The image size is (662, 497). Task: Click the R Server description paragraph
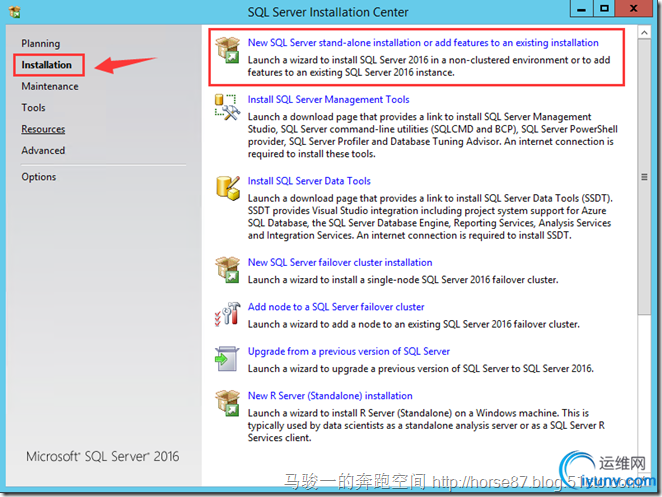coord(426,426)
